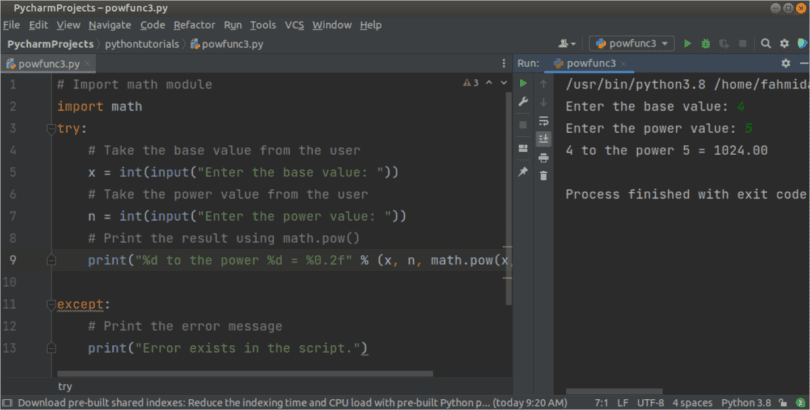The height and width of the screenshot is (410, 810).
Task: Click gutter line number 9
Action: tap(13, 260)
